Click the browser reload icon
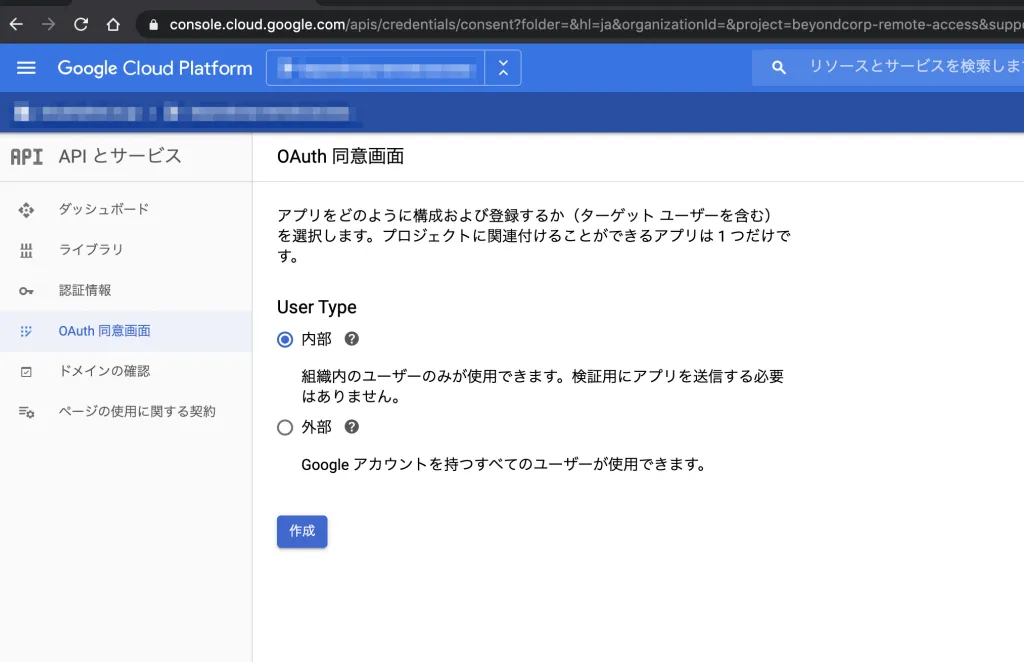 pyautogui.click(x=81, y=24)
